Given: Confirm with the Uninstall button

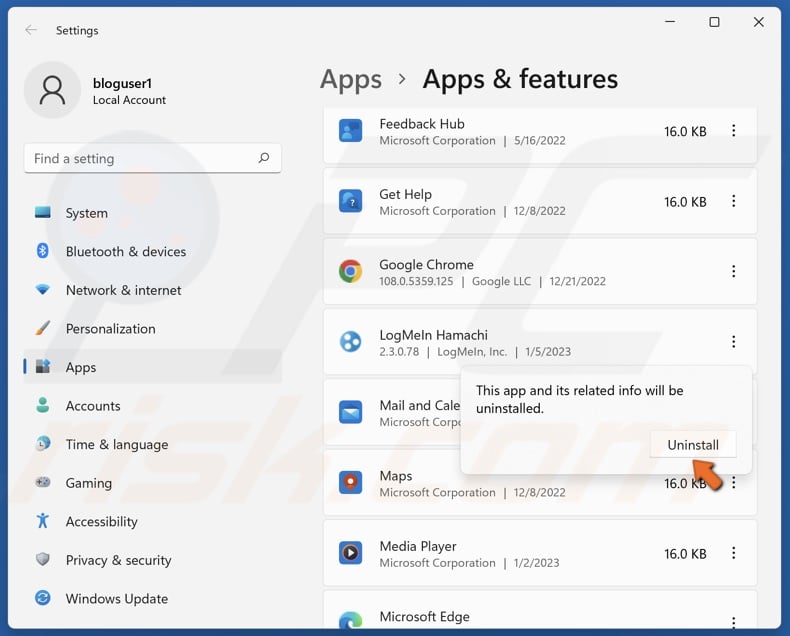Looking at the screenshot, I should point(693,445).
